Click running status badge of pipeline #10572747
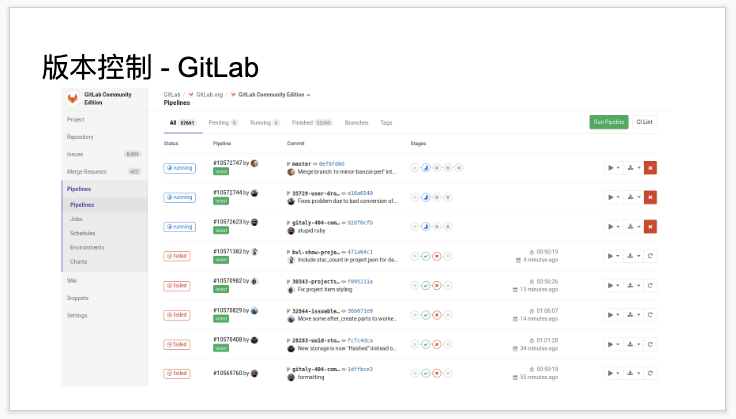This screenshot has height=419, width=736. 179,168
